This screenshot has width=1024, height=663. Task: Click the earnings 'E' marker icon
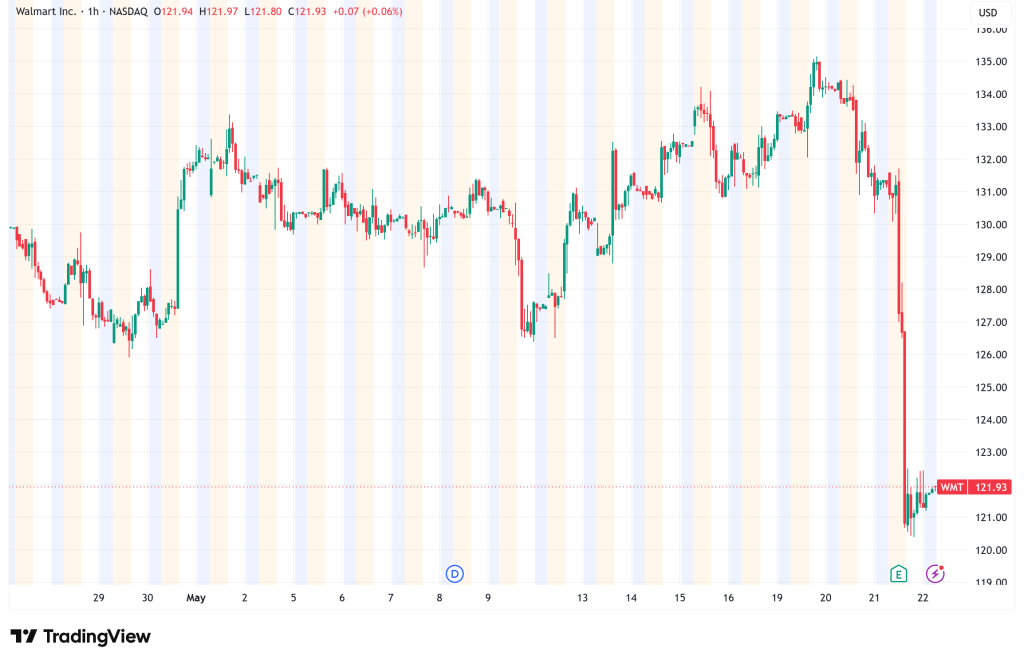[899, 574]
